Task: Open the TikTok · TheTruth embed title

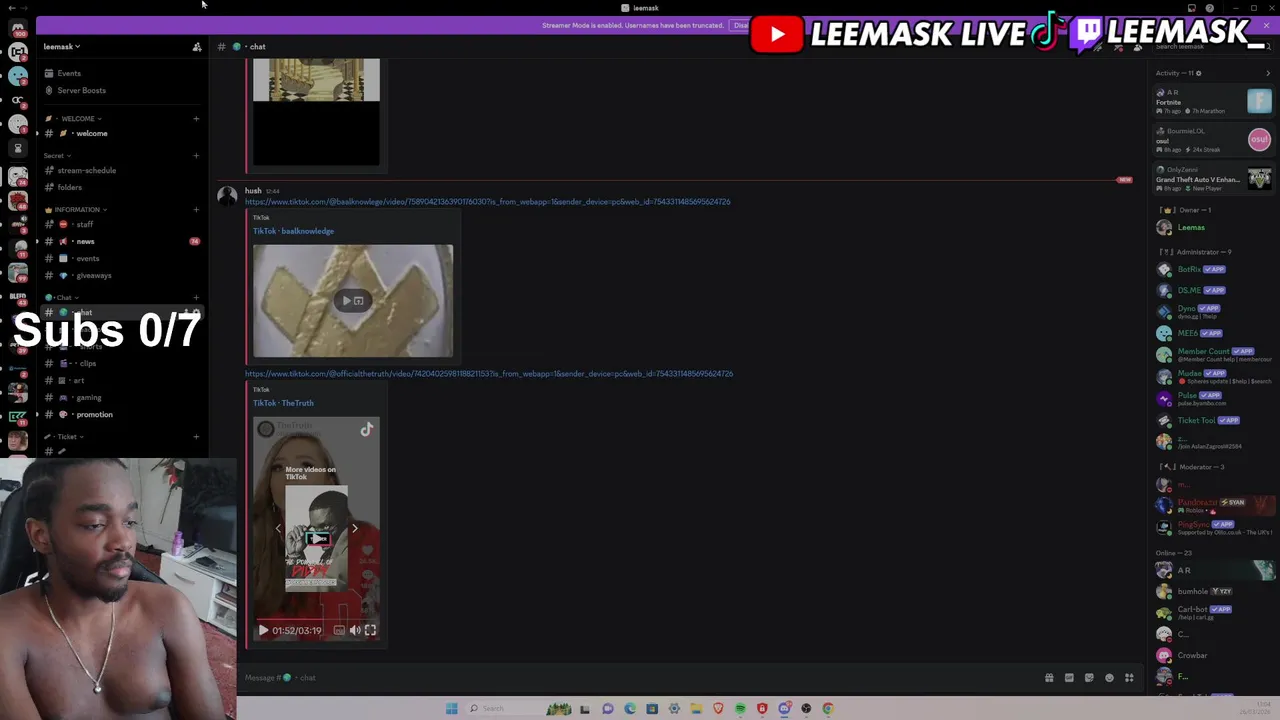Action: pos(283,403)
